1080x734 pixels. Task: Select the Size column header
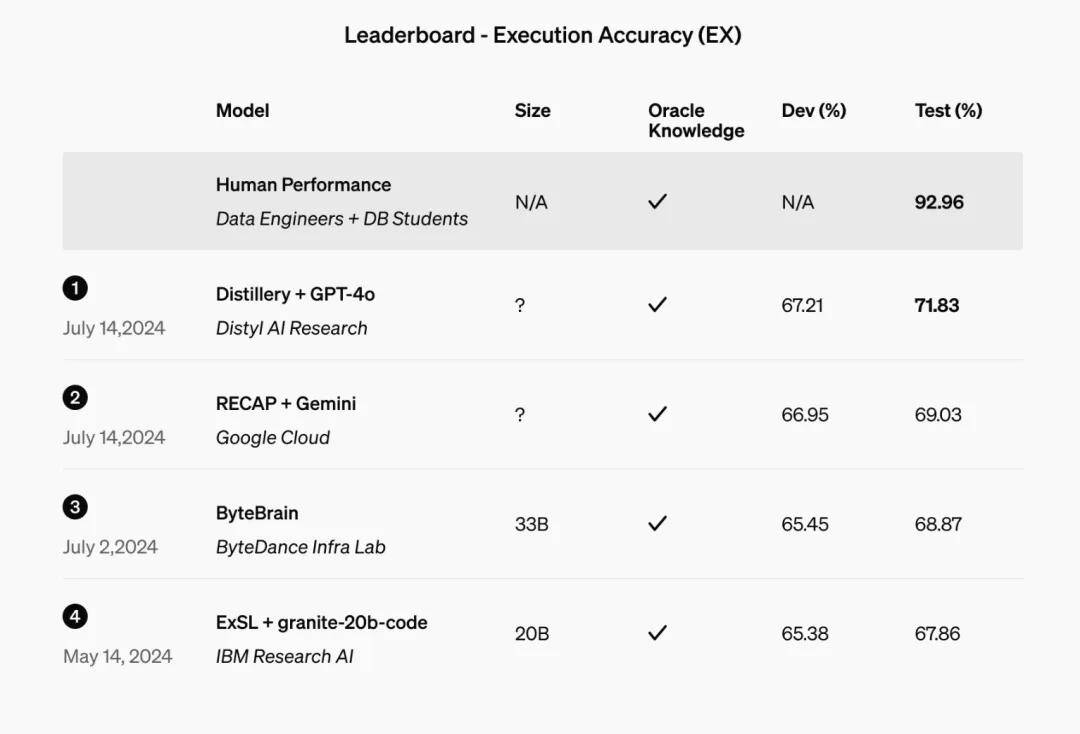pos(532,110)
